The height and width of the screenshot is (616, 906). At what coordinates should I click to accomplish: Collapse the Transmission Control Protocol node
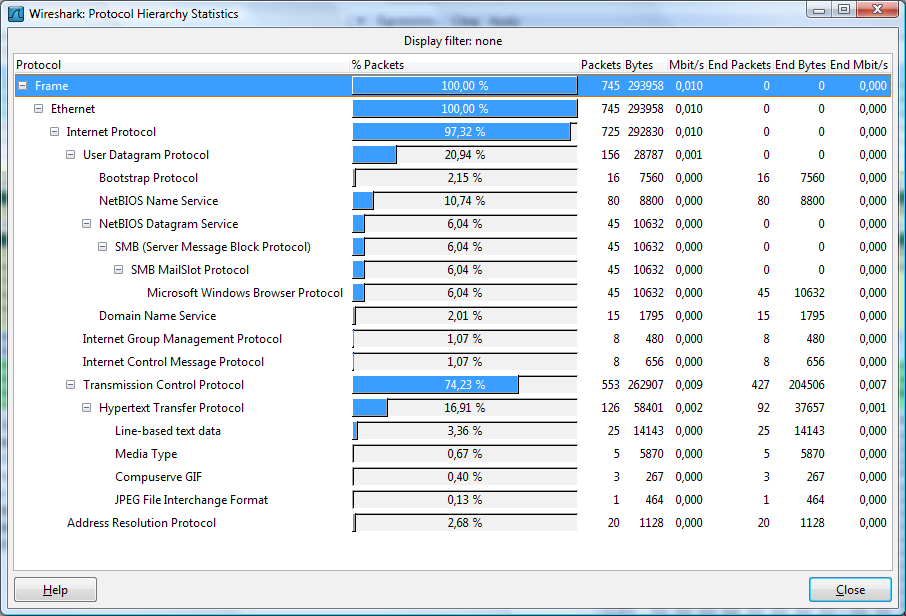[70, 385]
